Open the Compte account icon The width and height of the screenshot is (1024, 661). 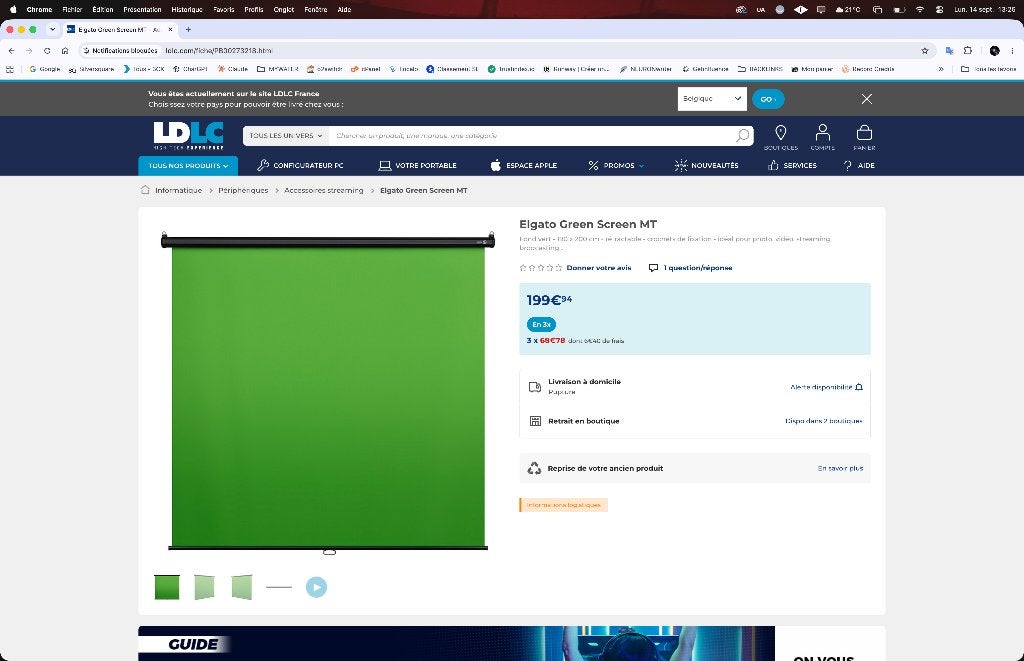pos(823,137)
